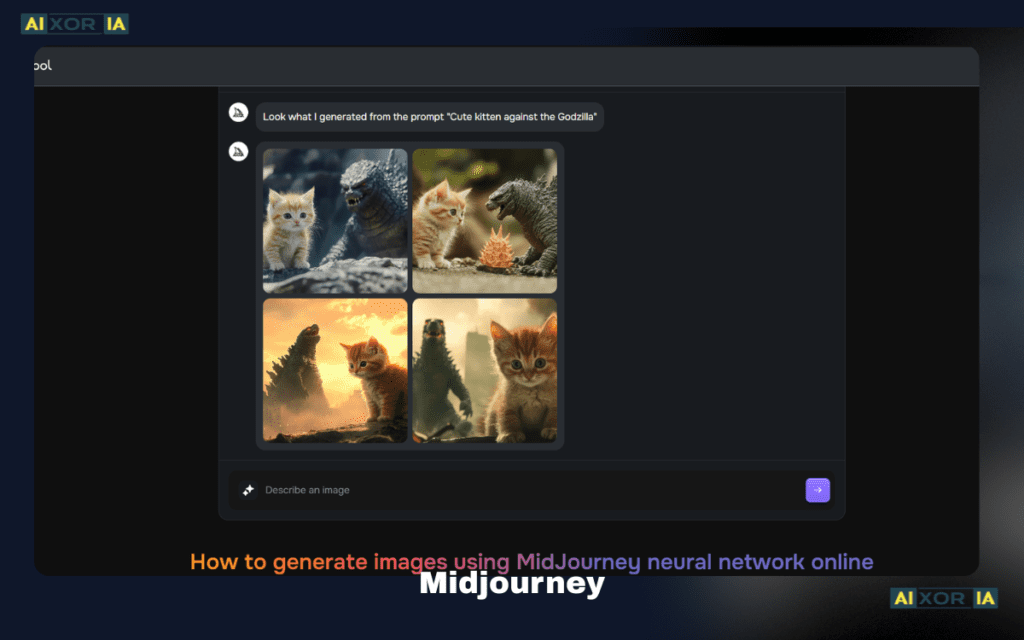This screenshot has height=640, width=1024.
Task: Click the purple arrow submit icon
Action: (817, 490)
